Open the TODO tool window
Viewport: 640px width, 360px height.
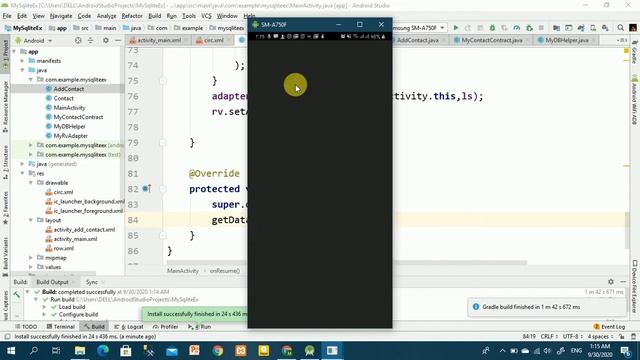(x=26, y=327)
